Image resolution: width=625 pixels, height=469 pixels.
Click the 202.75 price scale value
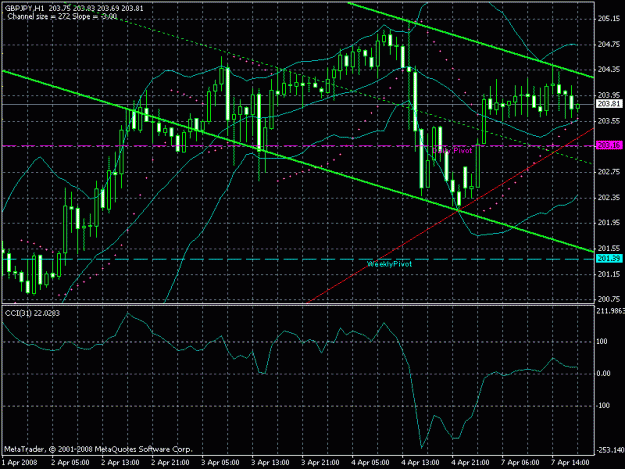point(609,172)
